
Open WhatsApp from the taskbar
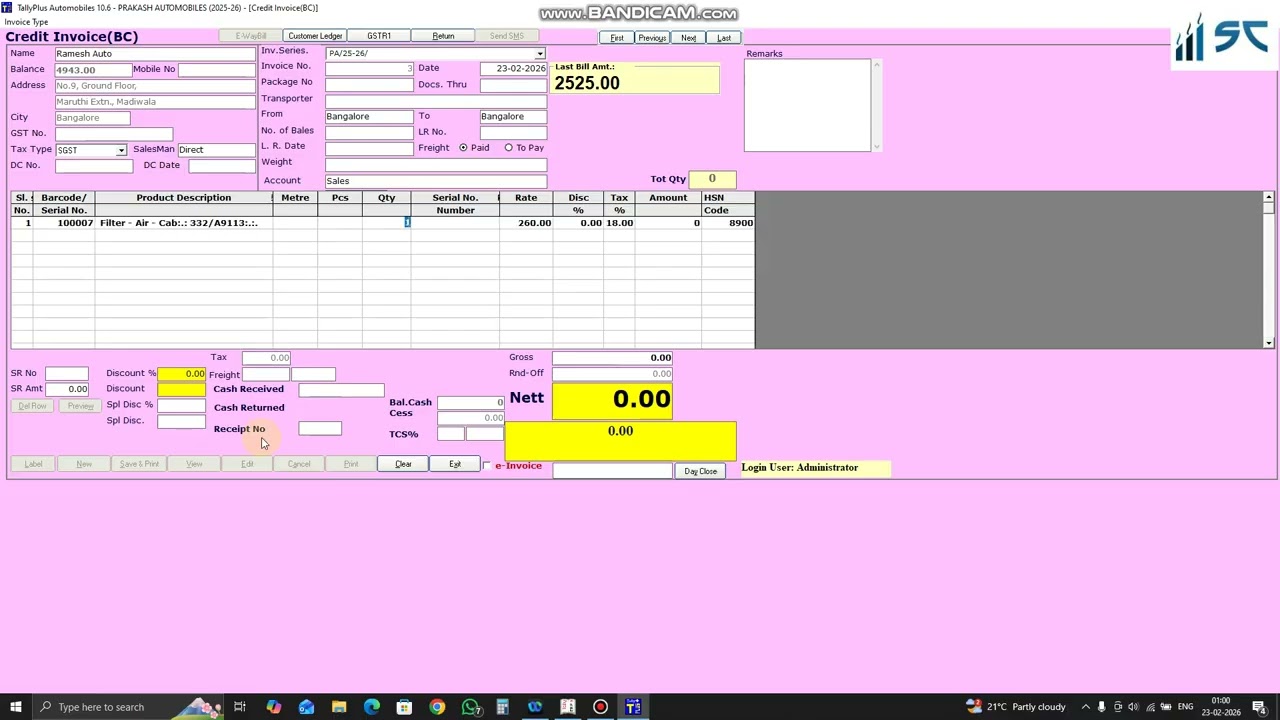tap(470, 707)
